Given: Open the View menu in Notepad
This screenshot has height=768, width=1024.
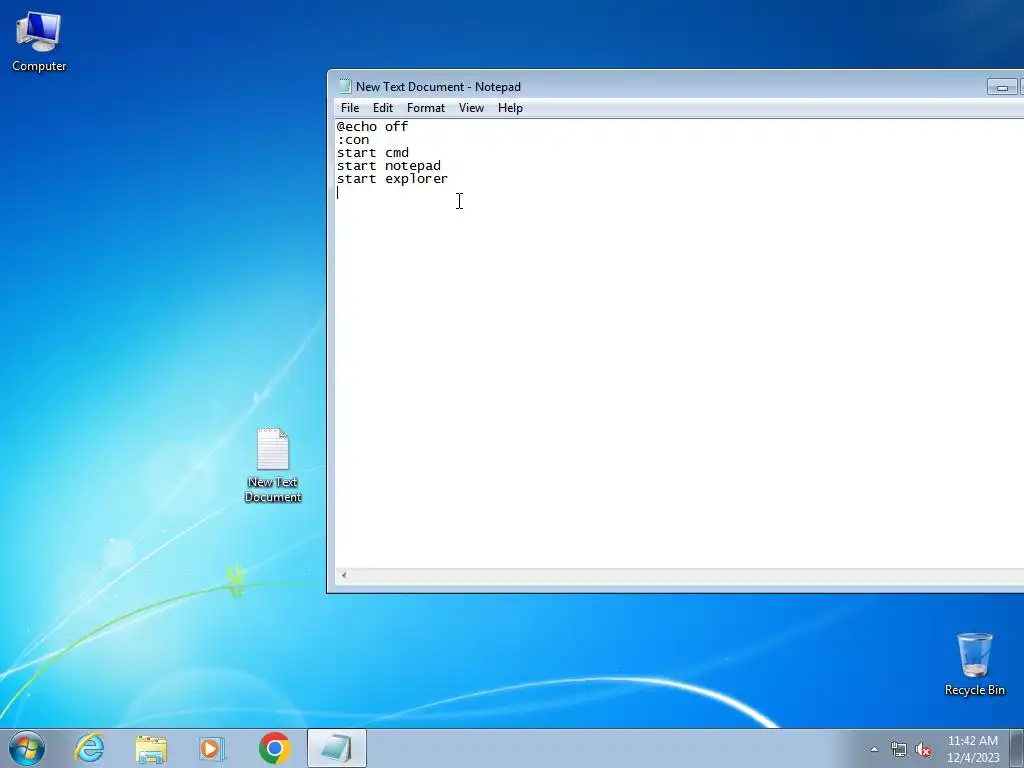Looking at the screenshot, I should tap(471, 108).
